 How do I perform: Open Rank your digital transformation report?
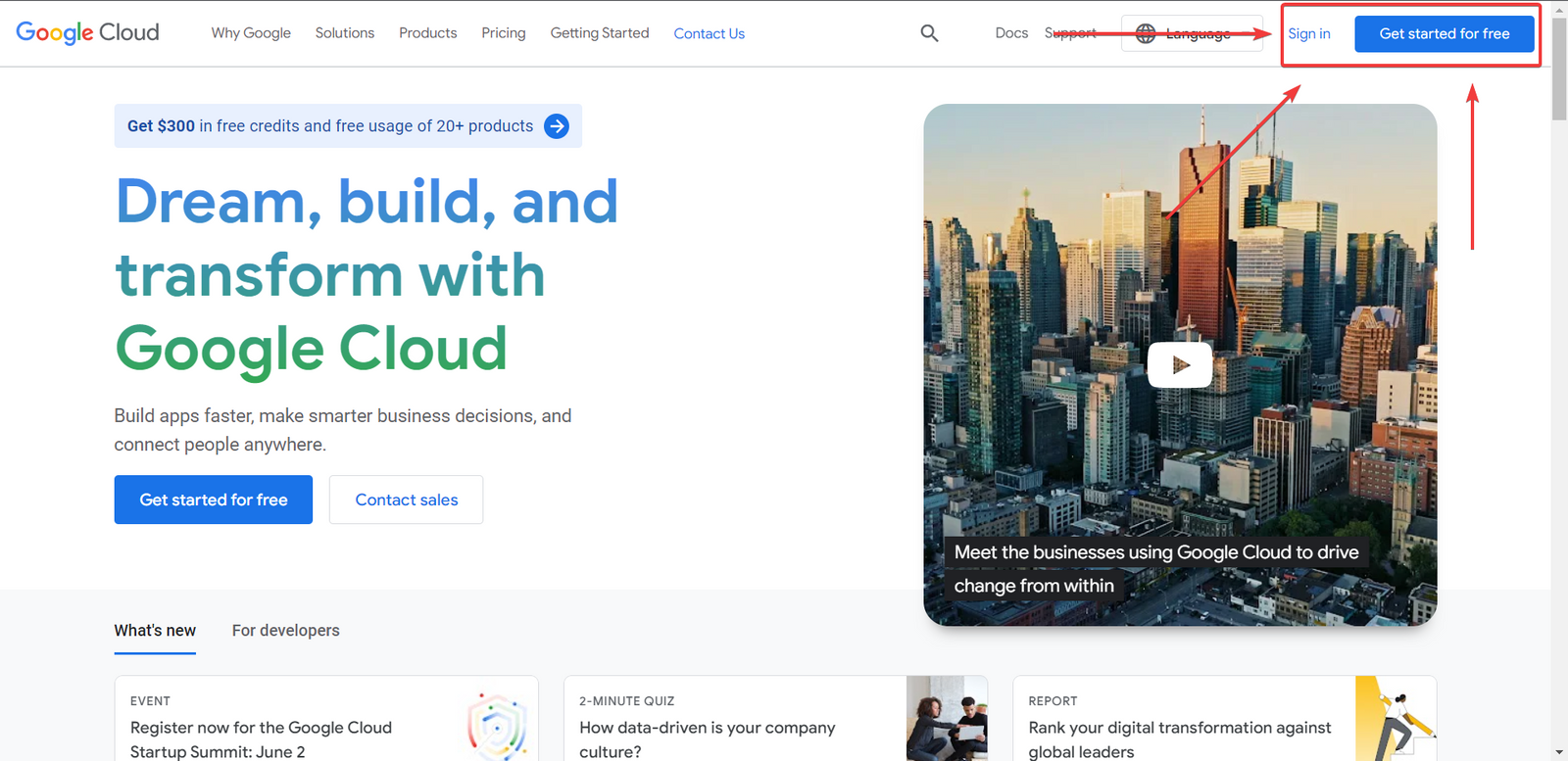tap(1225, 719)
